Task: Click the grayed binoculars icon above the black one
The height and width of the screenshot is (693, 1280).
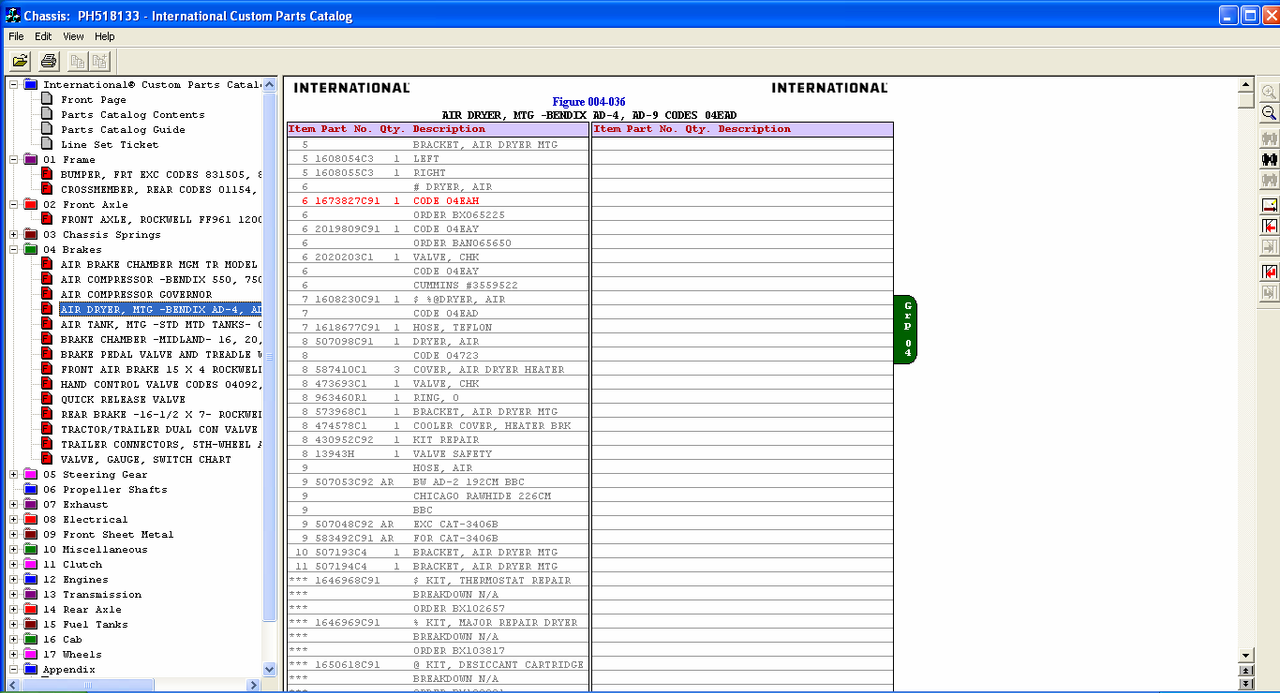Action: pyautogui.click(x=1269, y=138)
